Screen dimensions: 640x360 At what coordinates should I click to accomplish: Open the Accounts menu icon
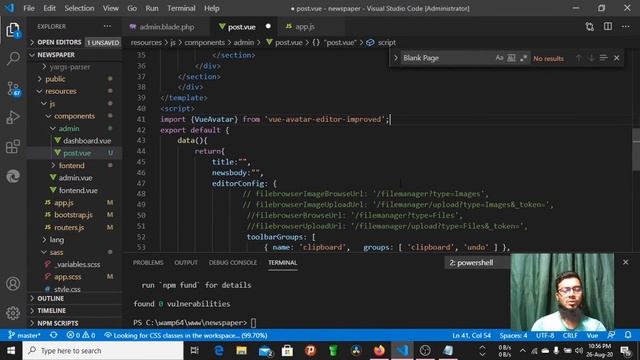point(13,283)
